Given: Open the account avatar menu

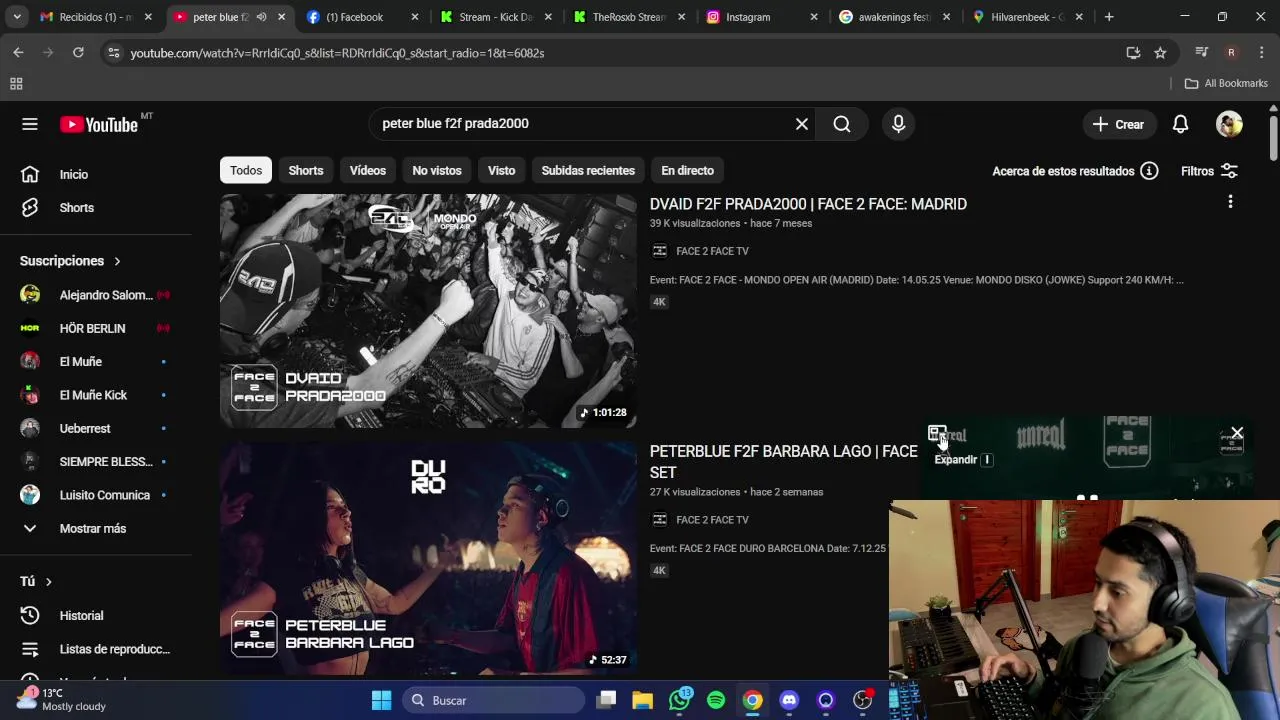Looking at the screenshot, I should click(x=1229, y=124).
